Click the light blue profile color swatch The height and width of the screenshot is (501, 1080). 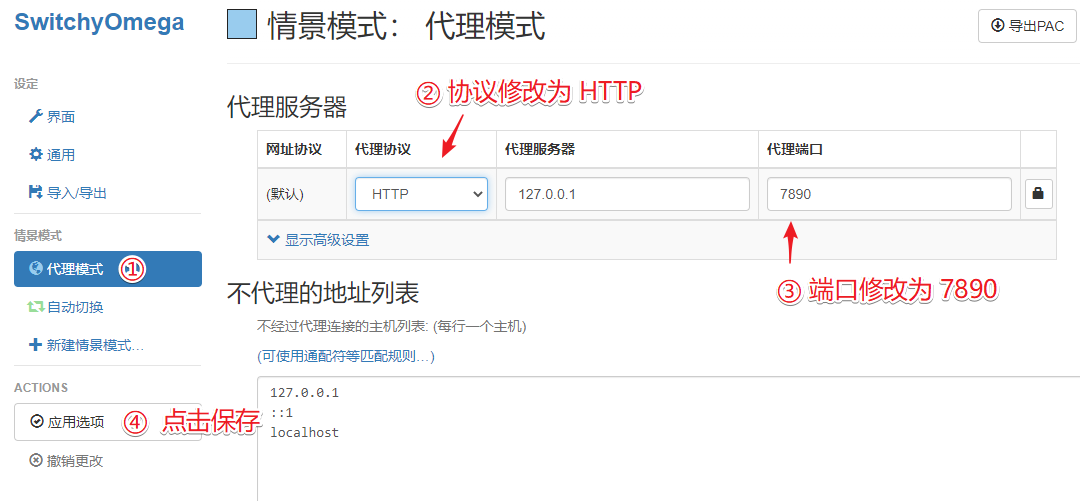pos(242,25)
